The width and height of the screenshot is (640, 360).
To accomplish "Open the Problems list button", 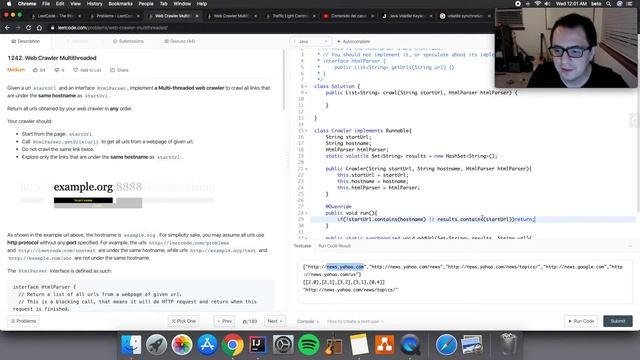I will (x=24, y=321).
